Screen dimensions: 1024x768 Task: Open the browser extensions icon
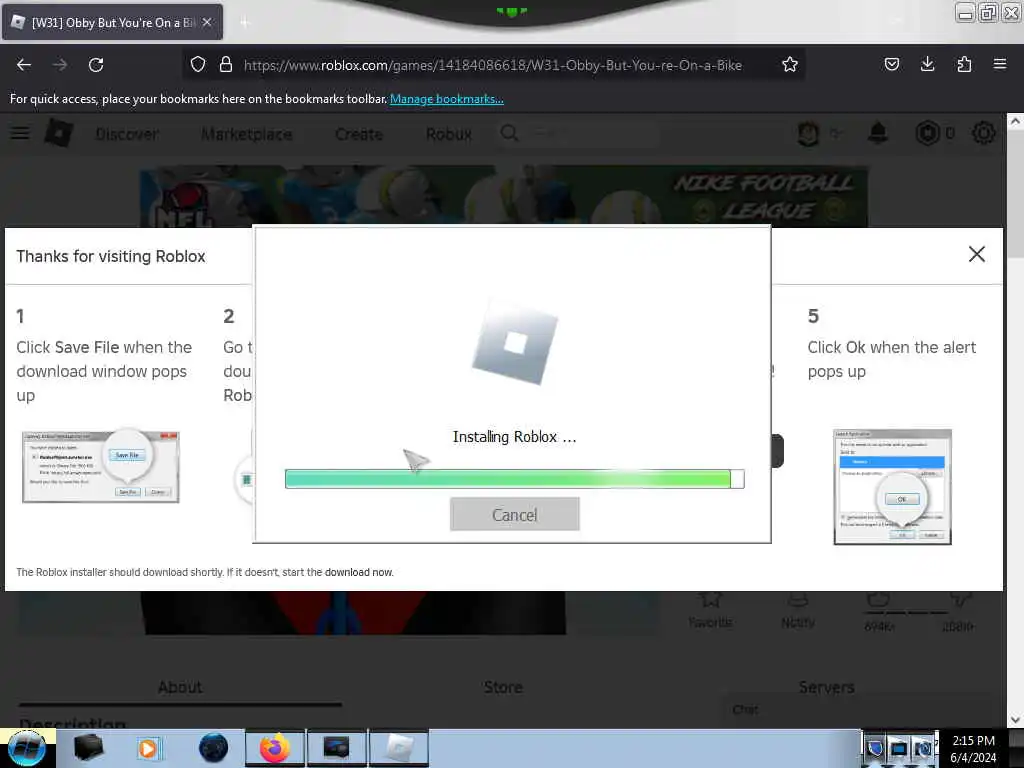[x=964, y=64]
